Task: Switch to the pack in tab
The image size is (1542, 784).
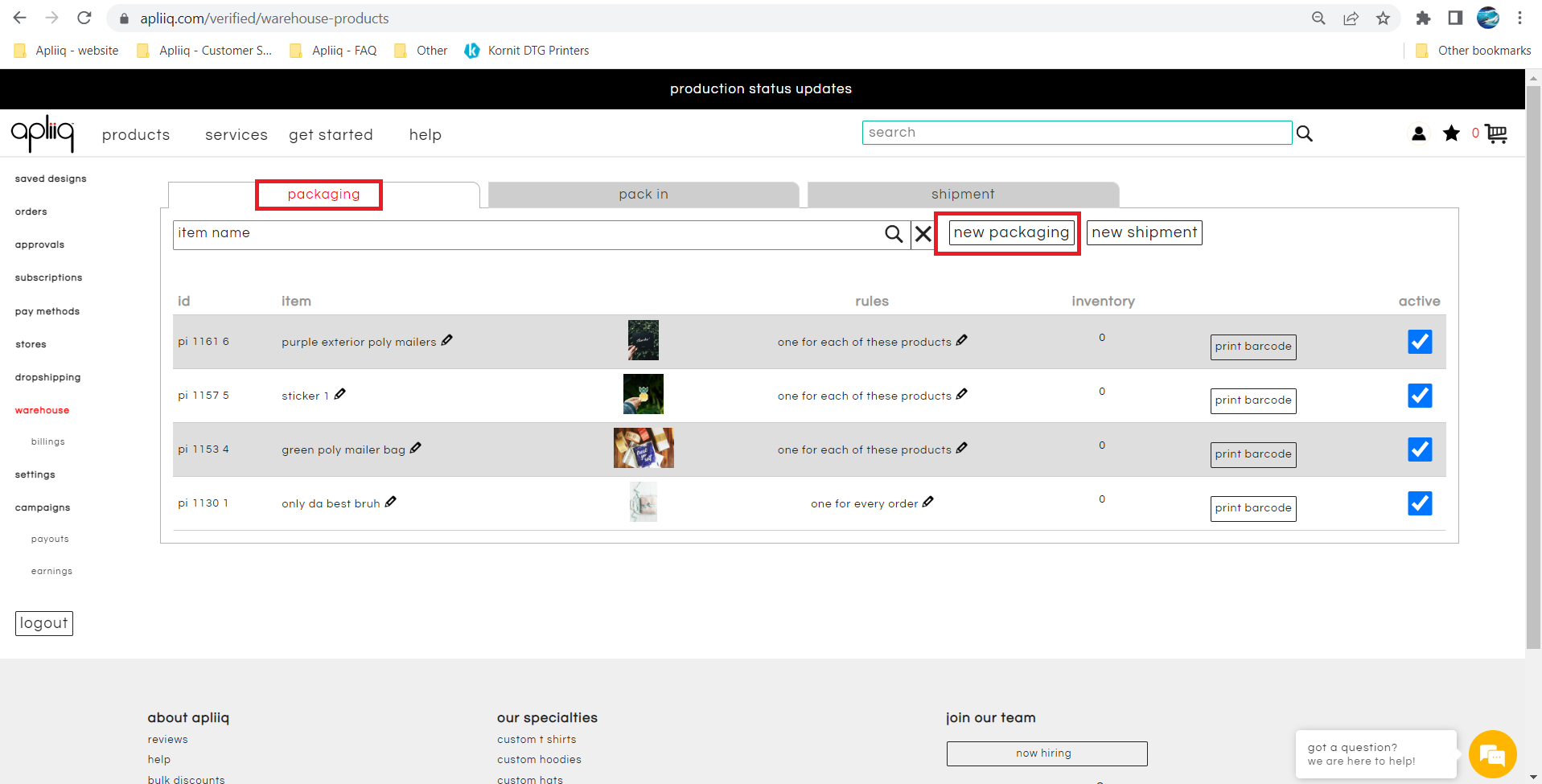Action: pos(643,194)
